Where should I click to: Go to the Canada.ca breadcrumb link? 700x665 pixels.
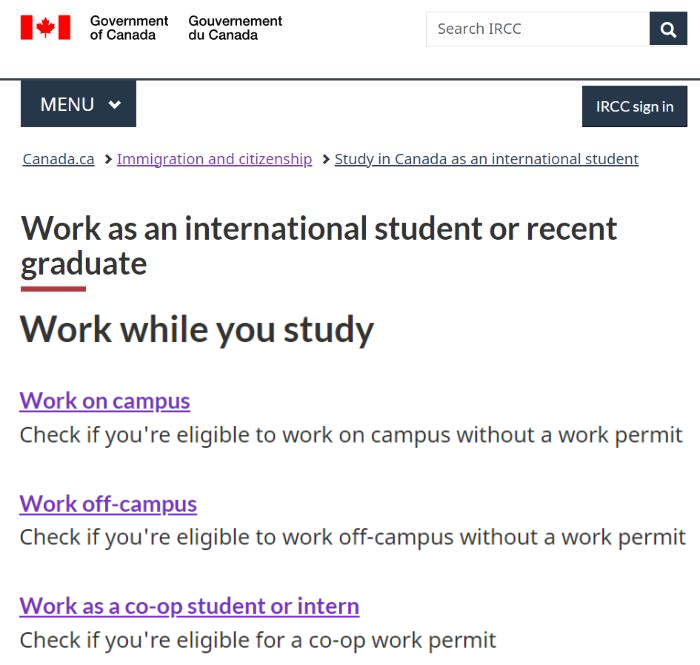click(x=58, y=159)
